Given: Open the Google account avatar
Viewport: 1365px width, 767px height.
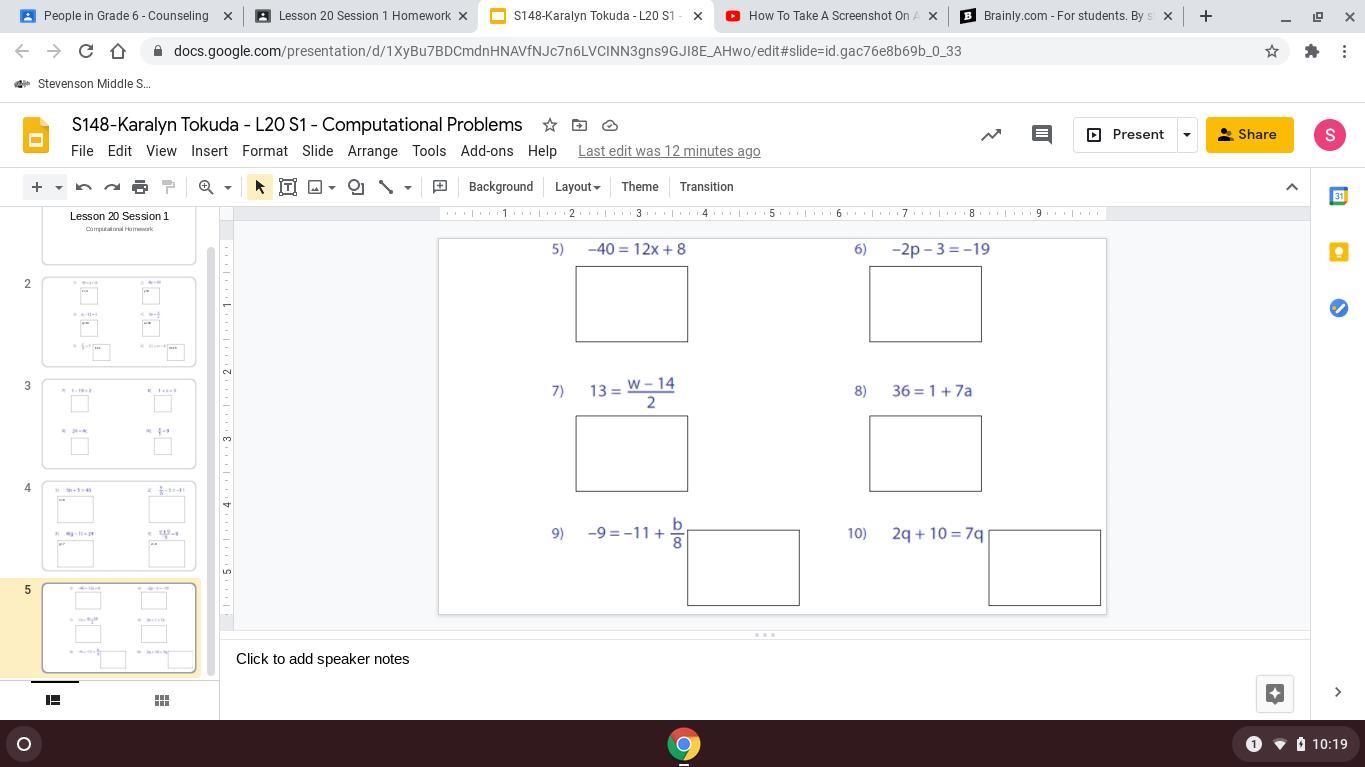Looking at the screenshot, I should (x=1330, y=135).
